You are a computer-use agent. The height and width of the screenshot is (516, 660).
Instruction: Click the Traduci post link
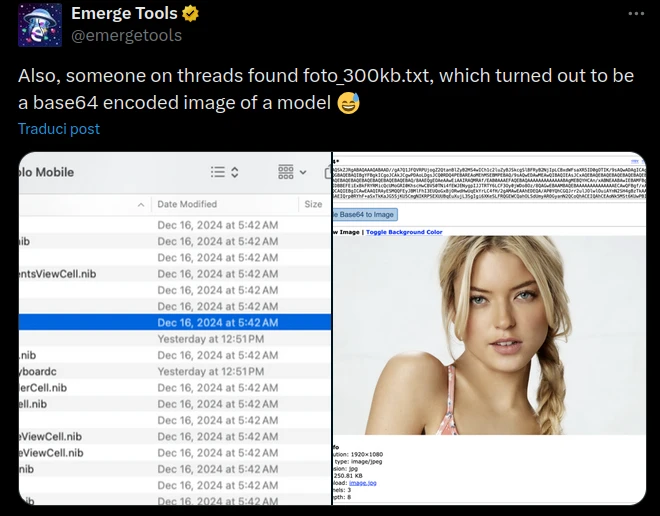(59, 129)
